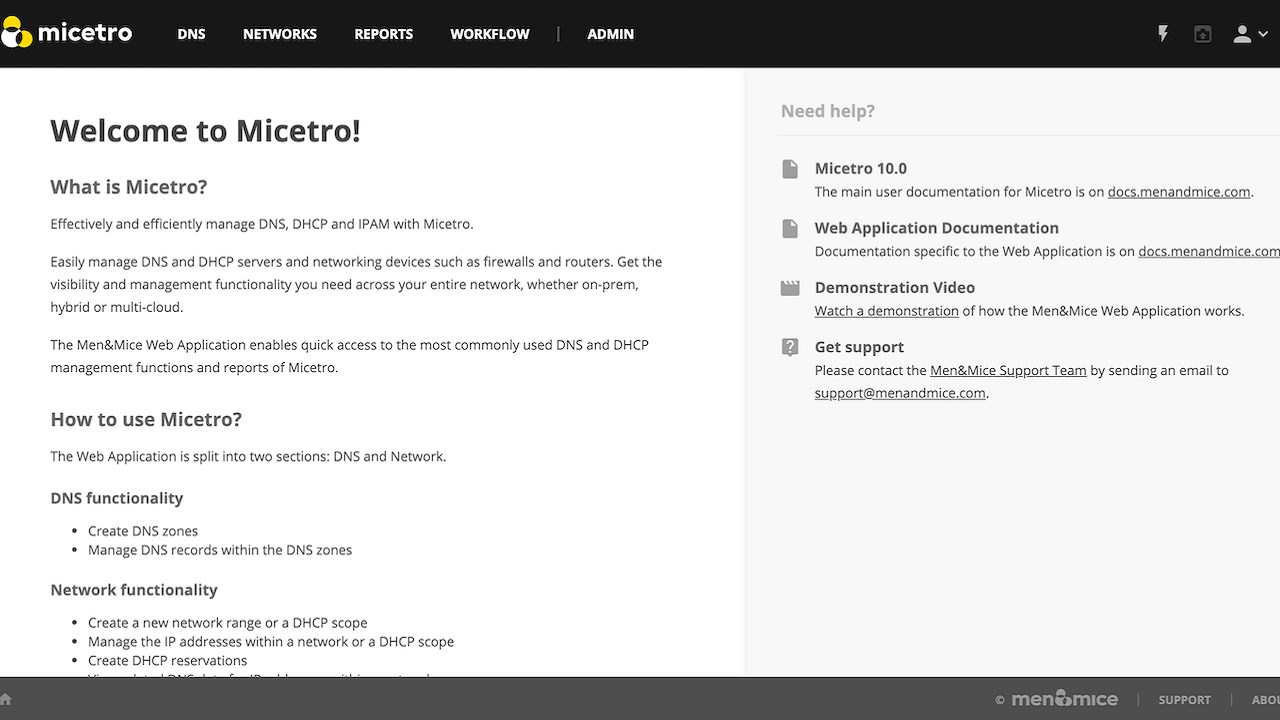This screenshot has width=1280, height=720.
Task: Open the DNS menu
Action: pyautogui.click(x=191, y=34)
